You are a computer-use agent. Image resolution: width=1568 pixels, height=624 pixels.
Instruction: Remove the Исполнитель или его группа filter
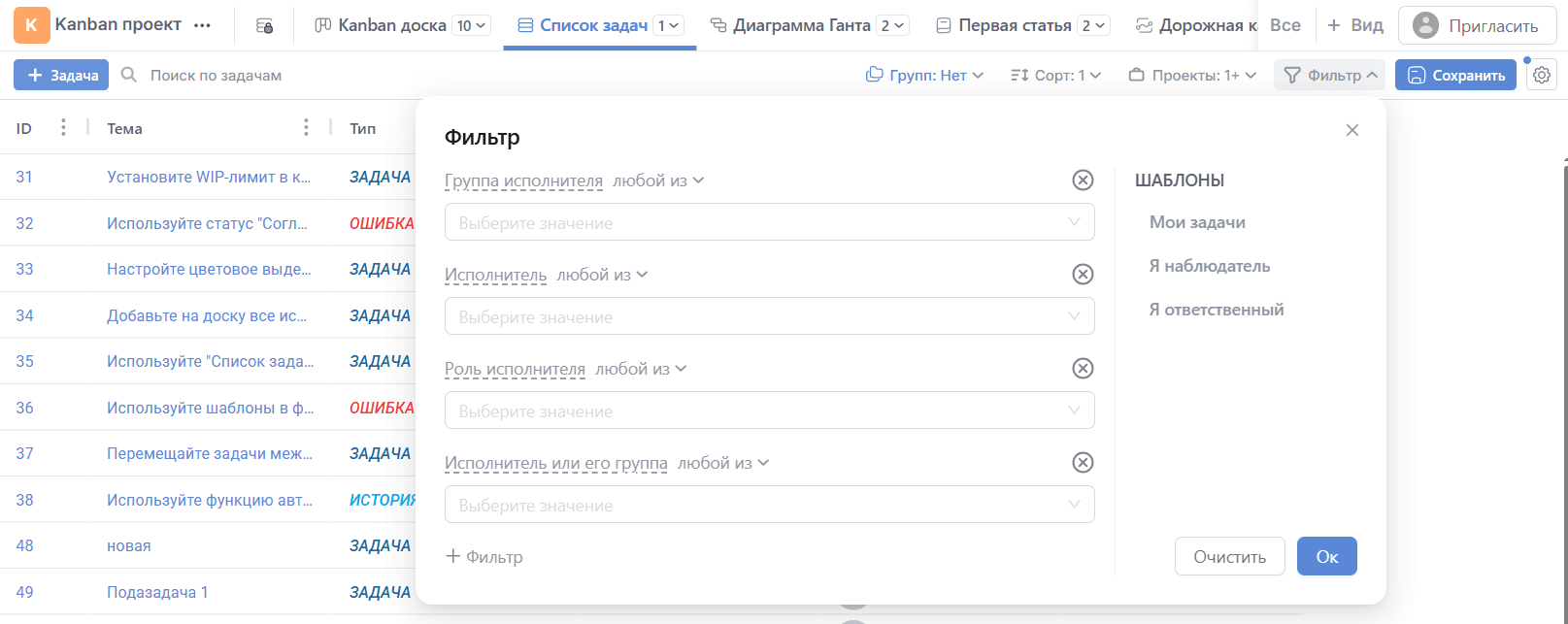point(1083,463)
